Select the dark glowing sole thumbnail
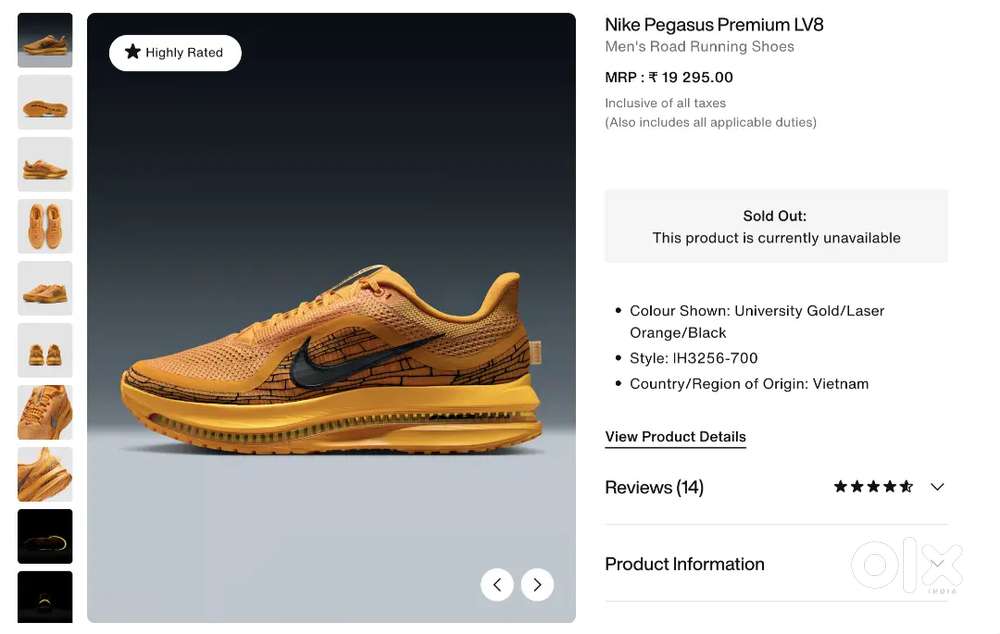1000x634 pixels. coord(45,536)
